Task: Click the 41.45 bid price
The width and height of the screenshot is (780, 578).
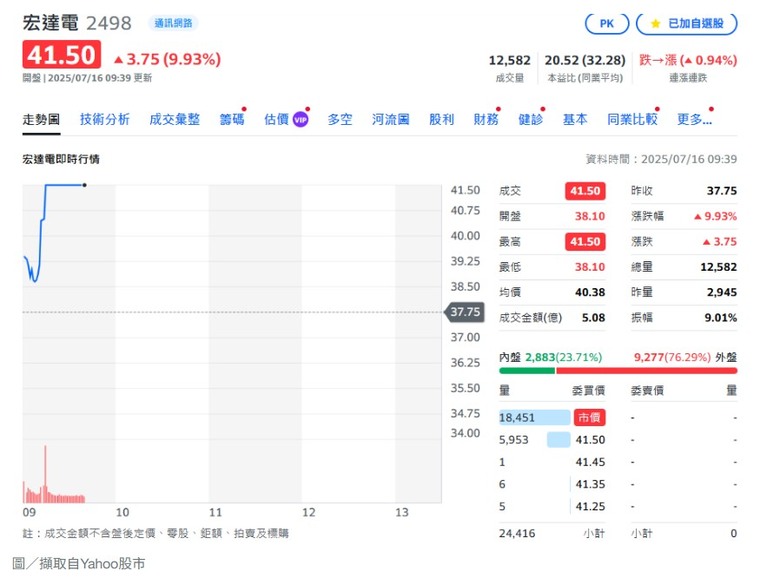Action: [x=590, y=462]
